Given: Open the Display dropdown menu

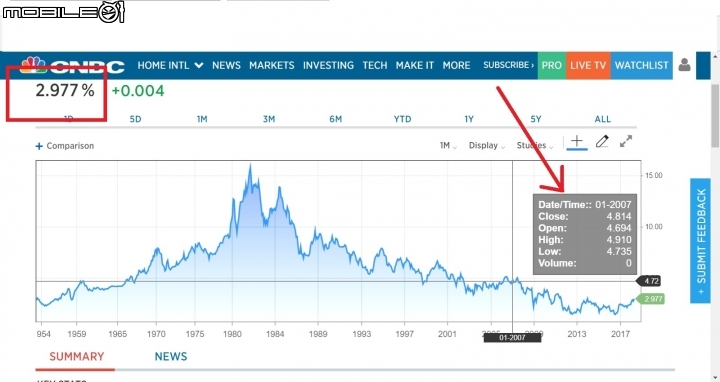Looking at the screenshot, I should click(x=487, y=146).
